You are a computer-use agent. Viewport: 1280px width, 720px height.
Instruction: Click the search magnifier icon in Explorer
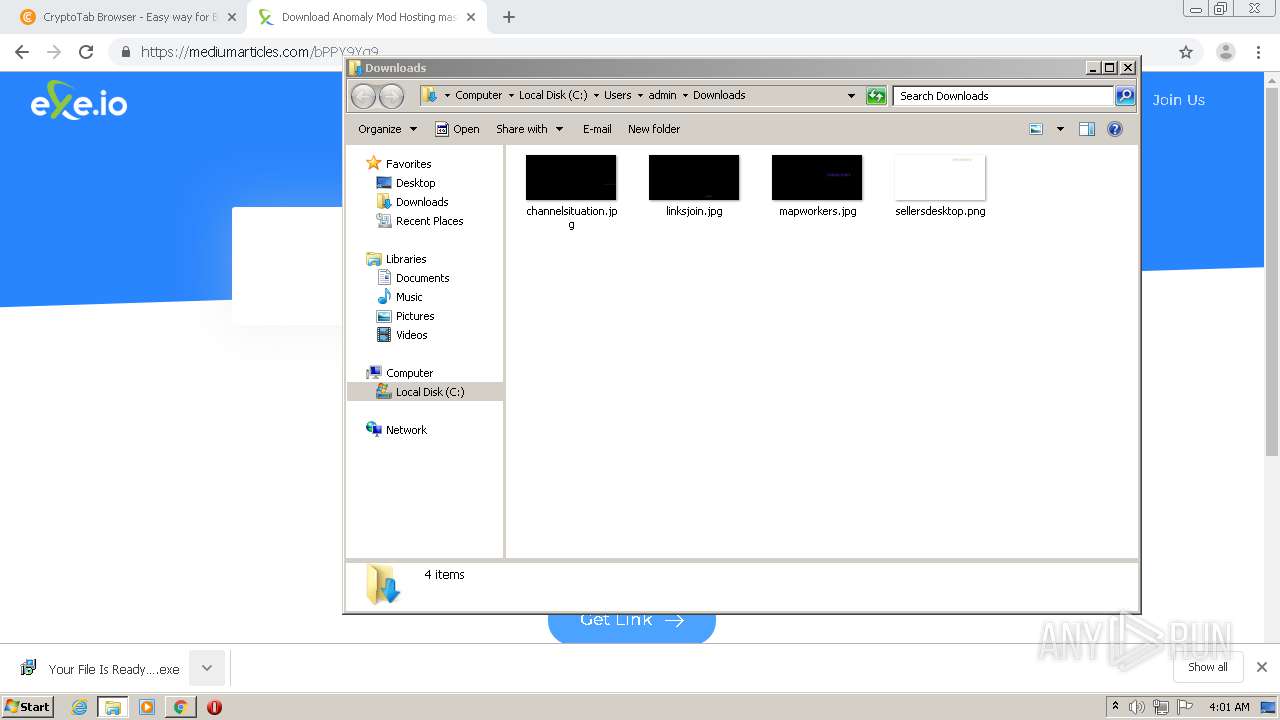click(x=1125, y=96)
